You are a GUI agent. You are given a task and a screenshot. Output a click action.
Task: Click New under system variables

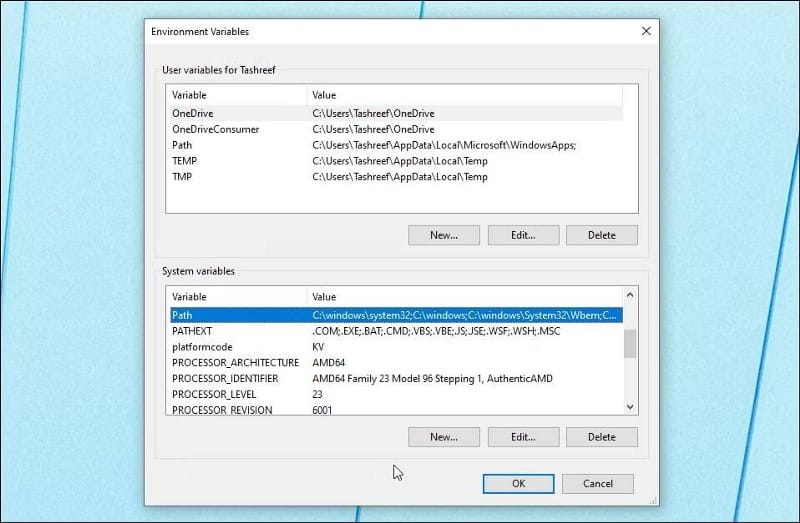click(x=444, y=437)
